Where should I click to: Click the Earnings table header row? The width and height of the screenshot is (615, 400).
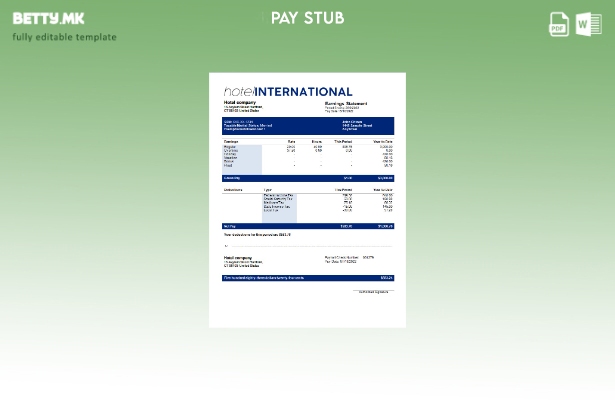(x=307, y=141)
